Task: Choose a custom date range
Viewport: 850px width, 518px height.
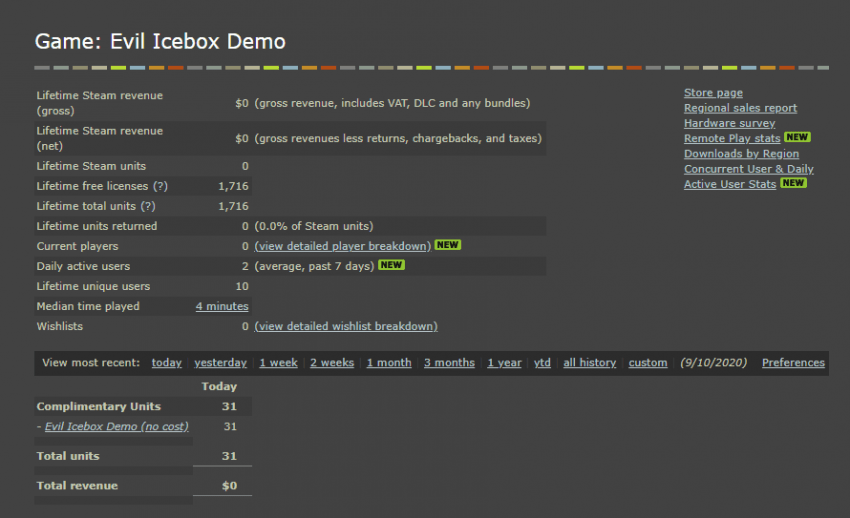Action: pyautogui.click(x=648, y=362)
